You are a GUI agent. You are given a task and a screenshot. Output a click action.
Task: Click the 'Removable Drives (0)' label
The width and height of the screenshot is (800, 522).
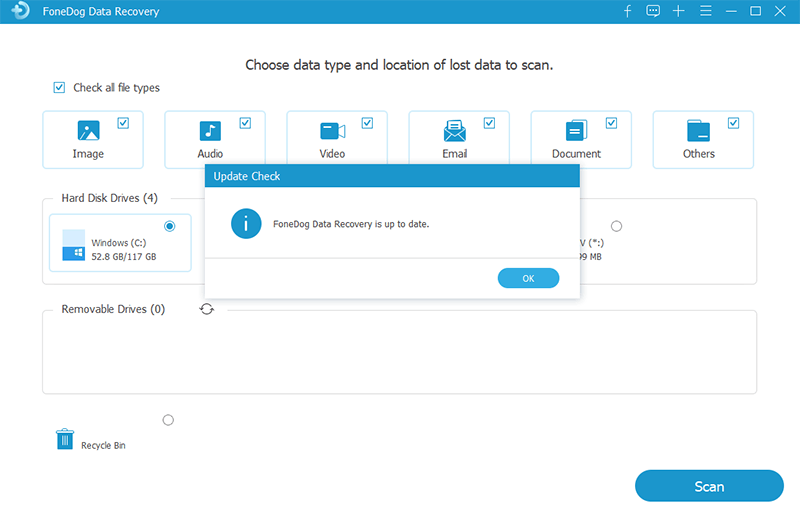point(113,309)
